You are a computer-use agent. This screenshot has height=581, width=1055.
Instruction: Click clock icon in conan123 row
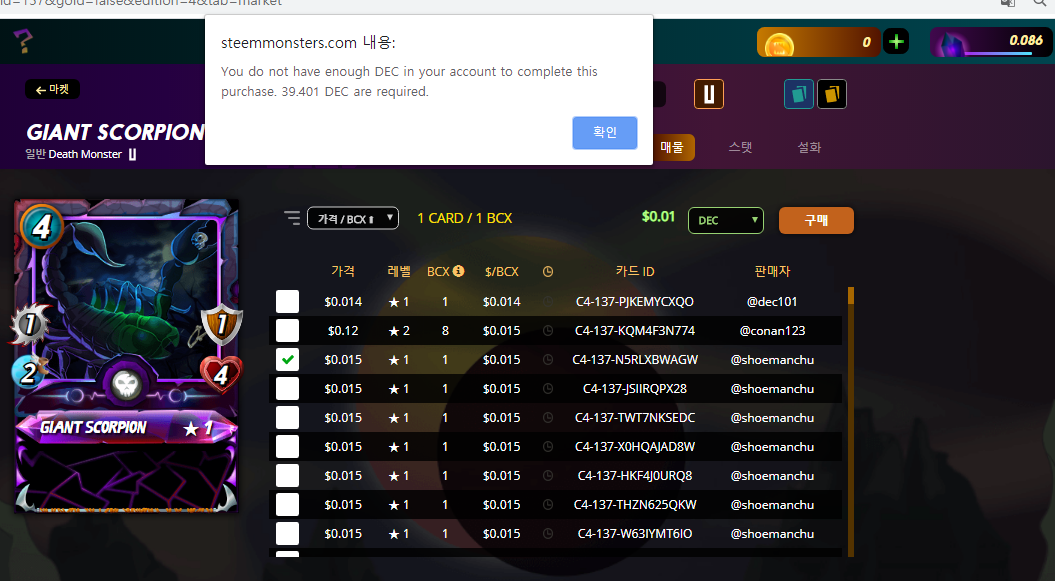coord(548,331)
